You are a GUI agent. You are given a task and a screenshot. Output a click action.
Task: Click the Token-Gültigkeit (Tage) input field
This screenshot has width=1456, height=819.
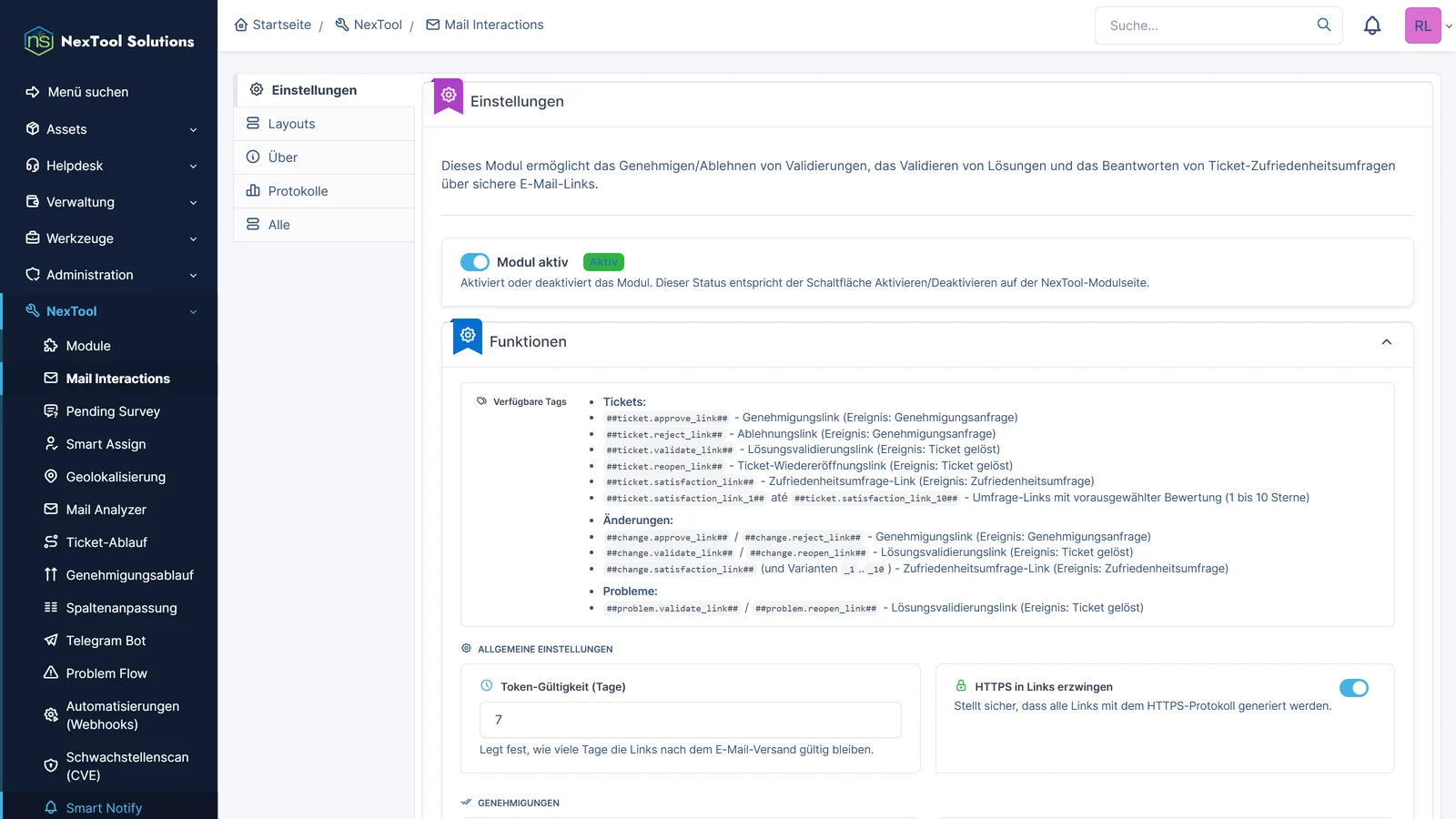pyautogui.click(x=690, y=720)
